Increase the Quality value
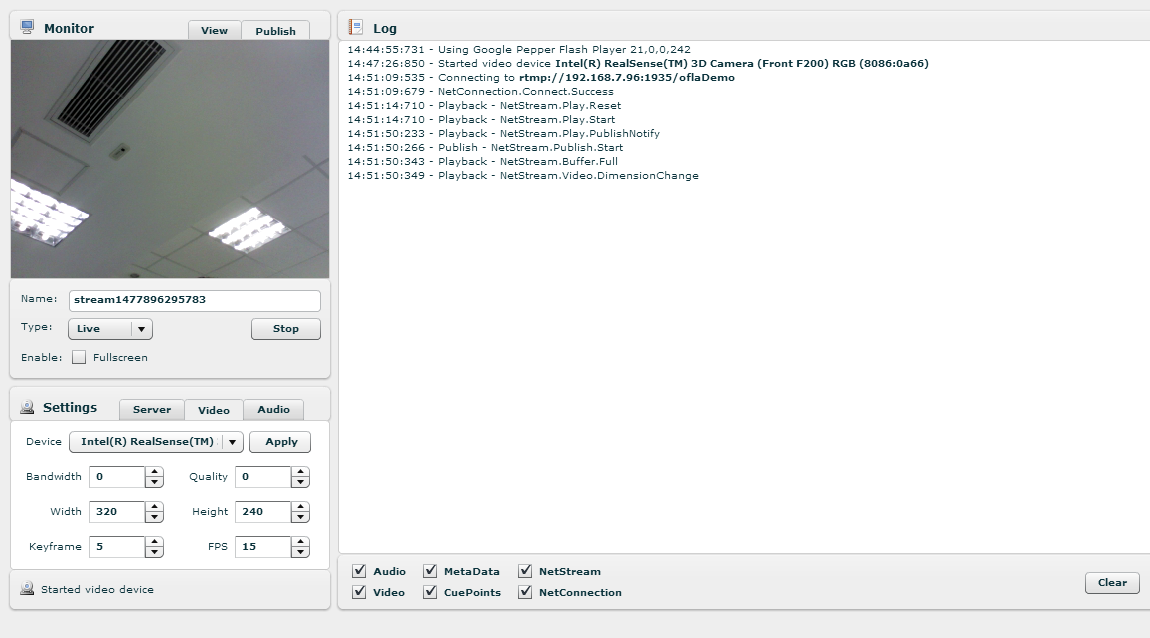Screen dimensions: 1150x638 (300, 472)
